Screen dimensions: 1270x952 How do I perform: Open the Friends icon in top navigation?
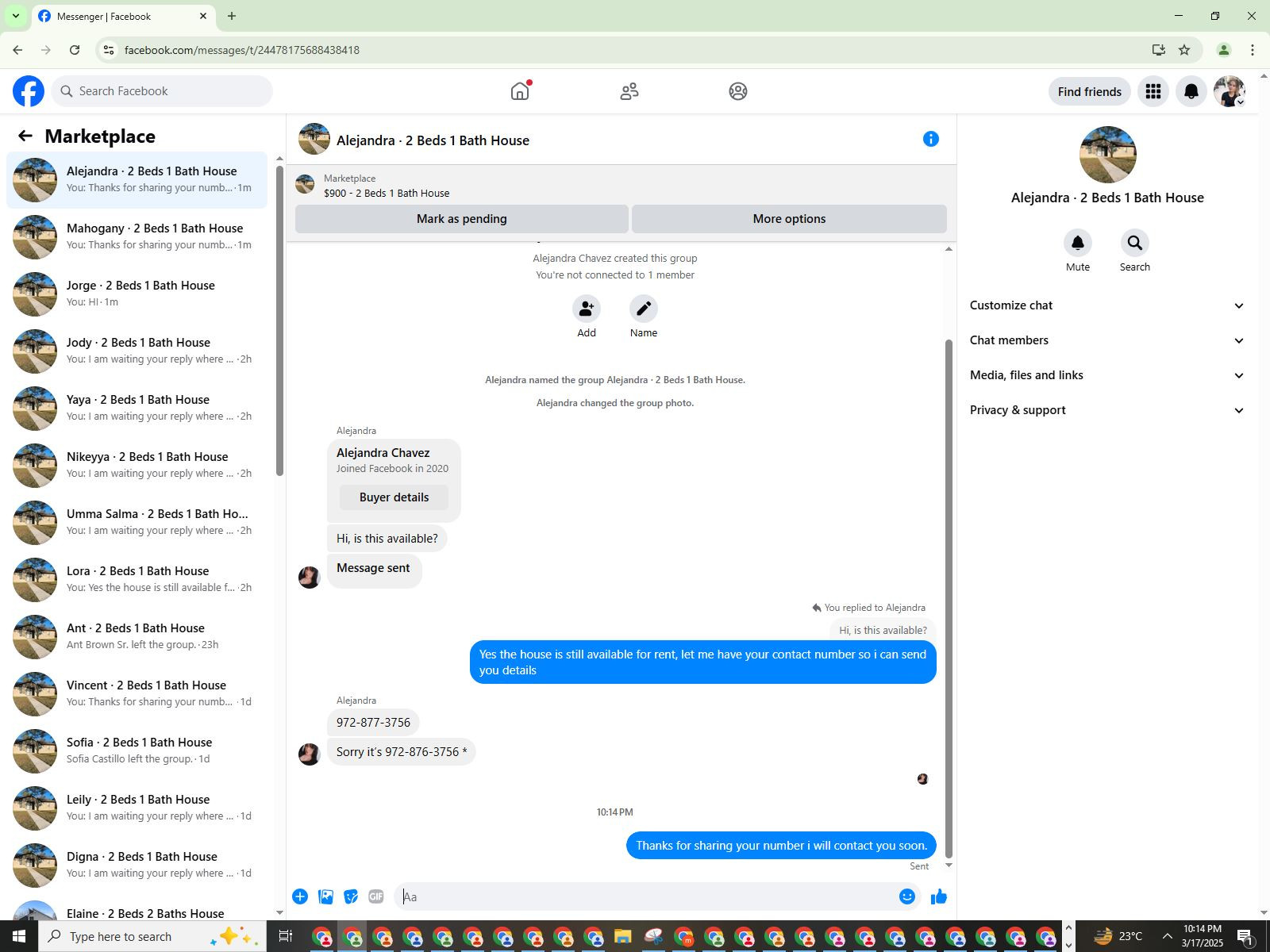click(x=629, y=91)
